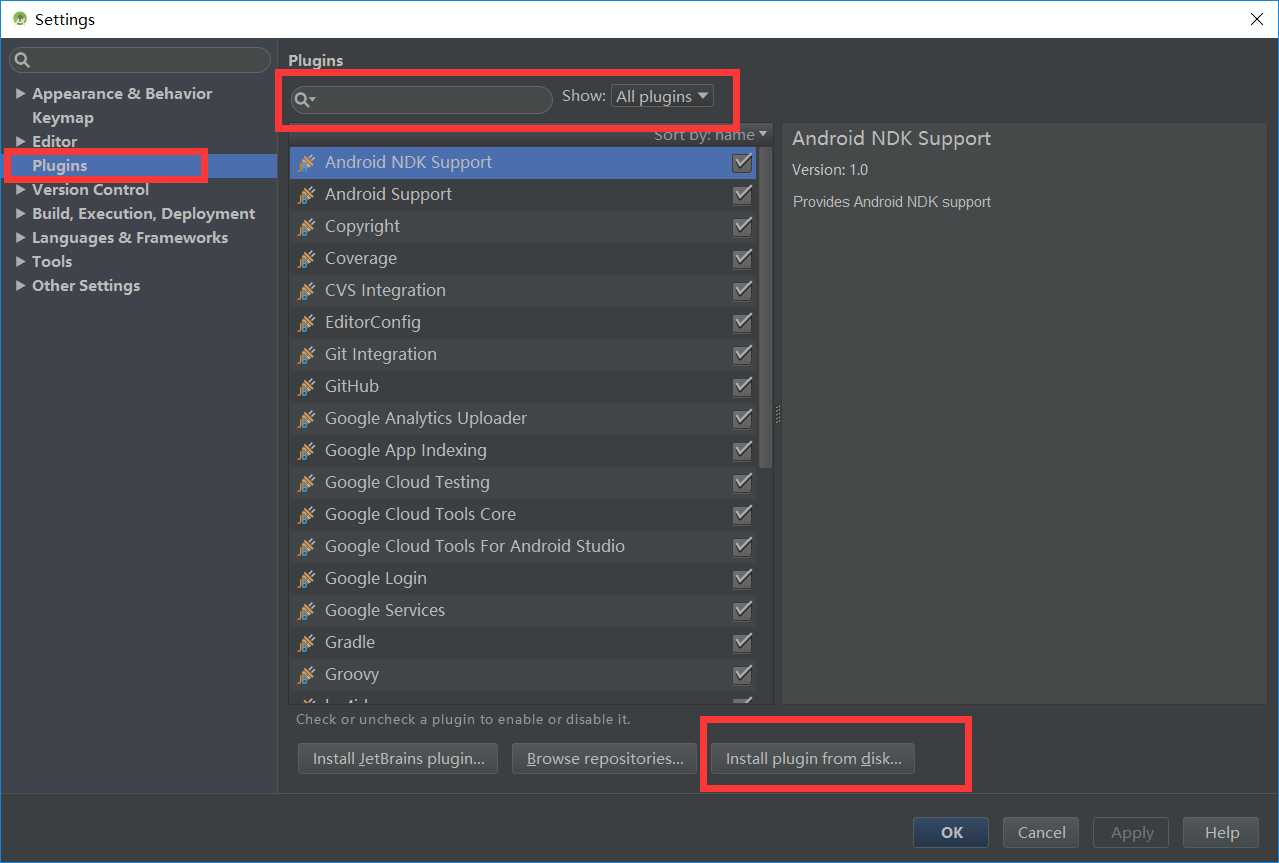Click Install JetBrains plugin button

point(398,758)
